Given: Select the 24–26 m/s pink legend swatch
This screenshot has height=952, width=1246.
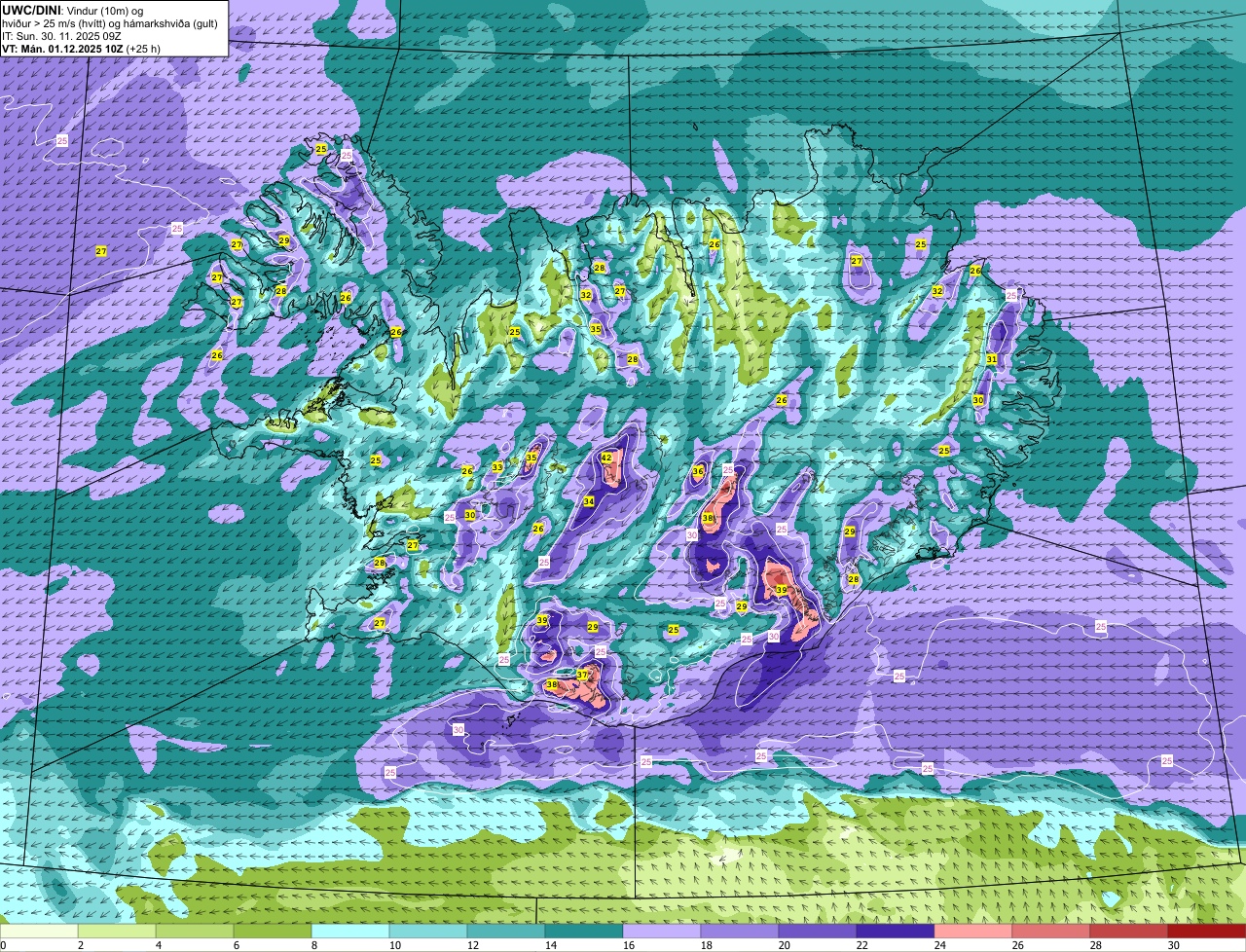Looking at the screenshot, I should click(973, 932).
